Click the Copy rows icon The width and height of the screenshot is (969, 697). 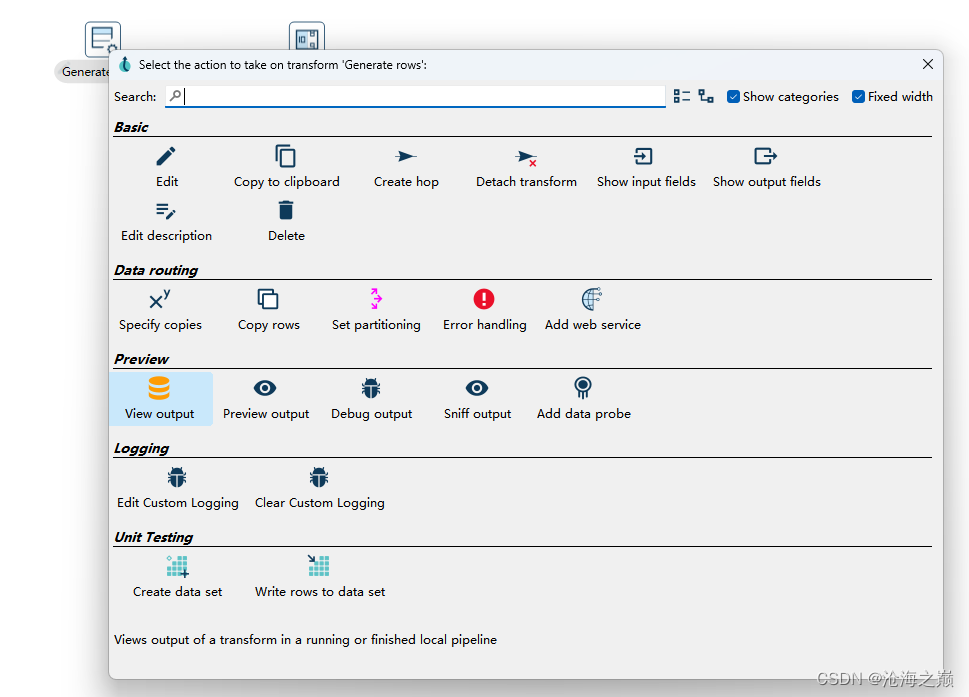pyautogui.click(x=268, y=299)
